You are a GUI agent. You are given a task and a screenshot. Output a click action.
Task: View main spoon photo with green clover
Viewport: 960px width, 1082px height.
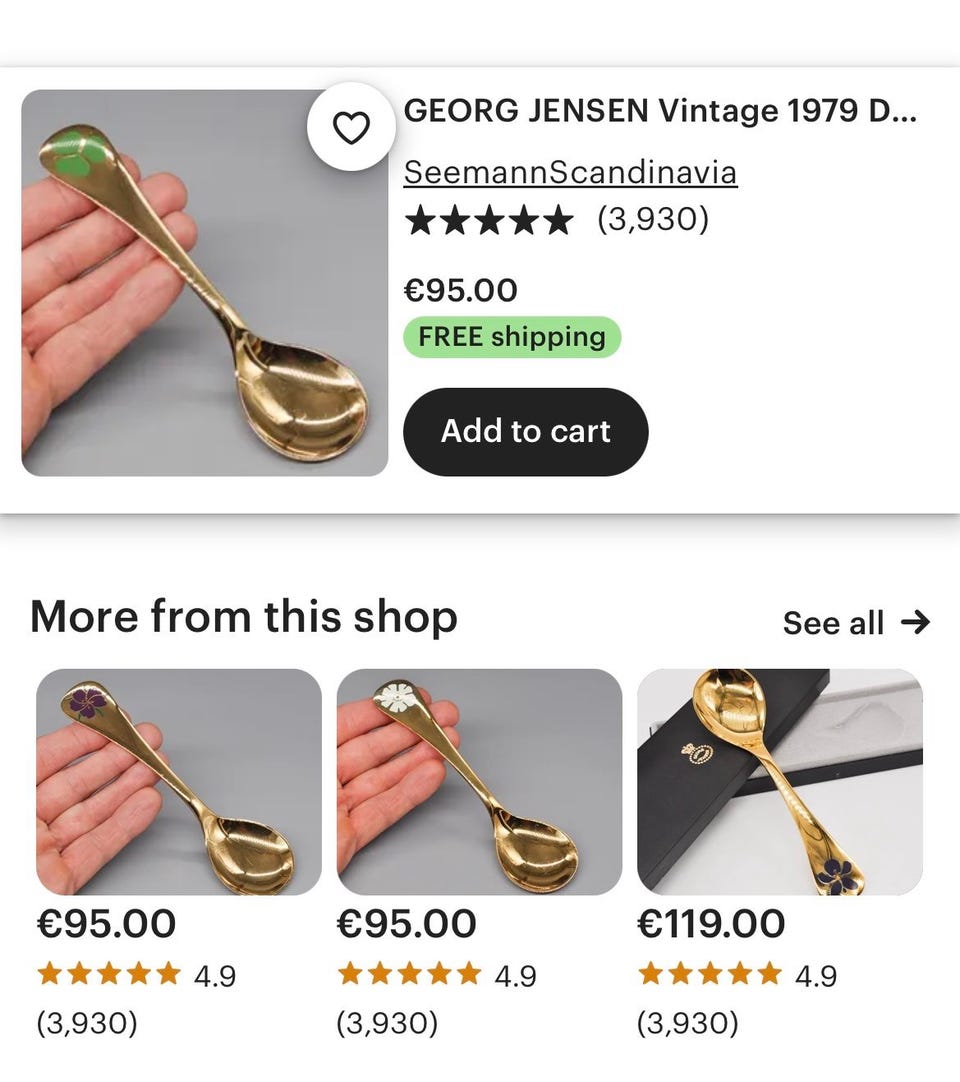[x=204, y=282]
